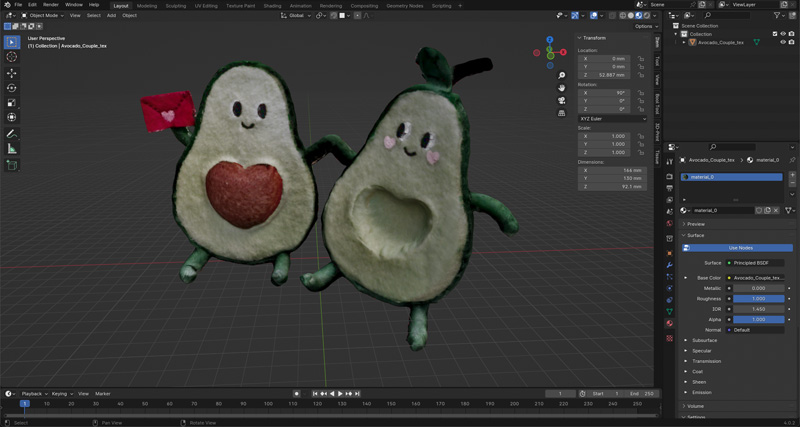The height and width of the screenshot is (427, 800).
Task: Uncheck the Collection exclude checkbox
Action: tap(775, 34)
